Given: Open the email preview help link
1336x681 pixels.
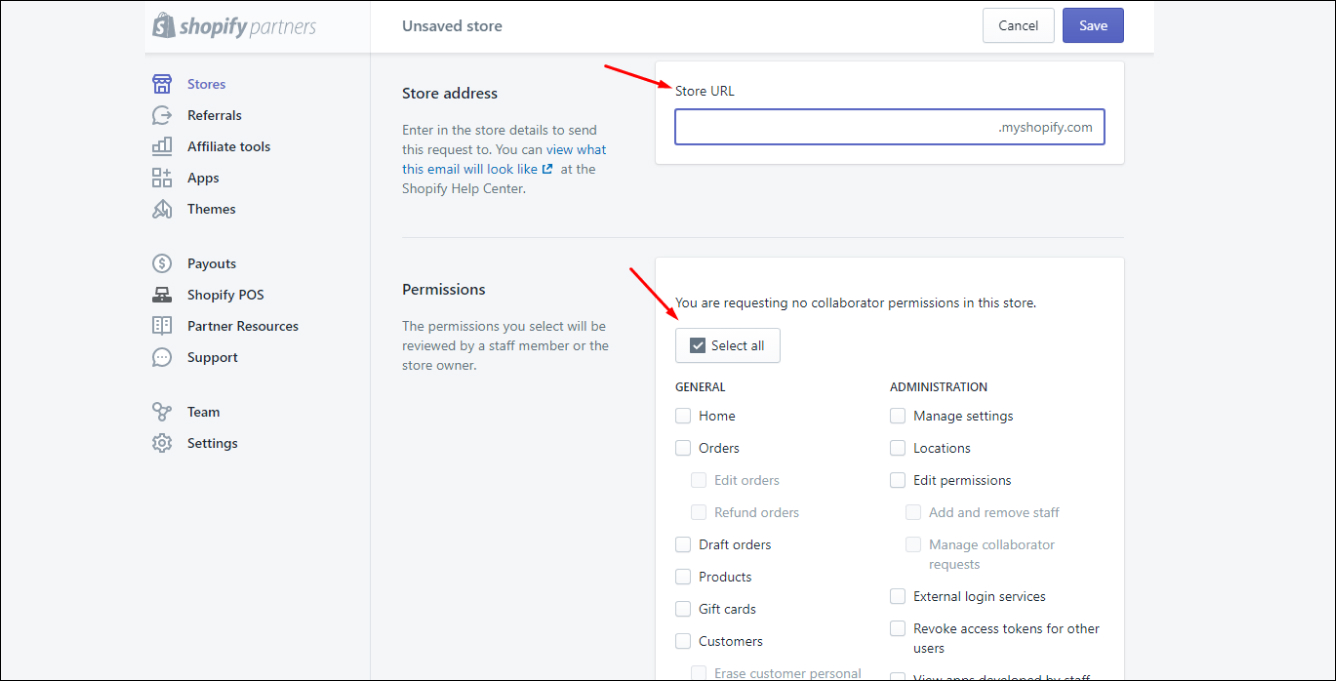Looking at the screenshot, I should [x=505, y=160].
